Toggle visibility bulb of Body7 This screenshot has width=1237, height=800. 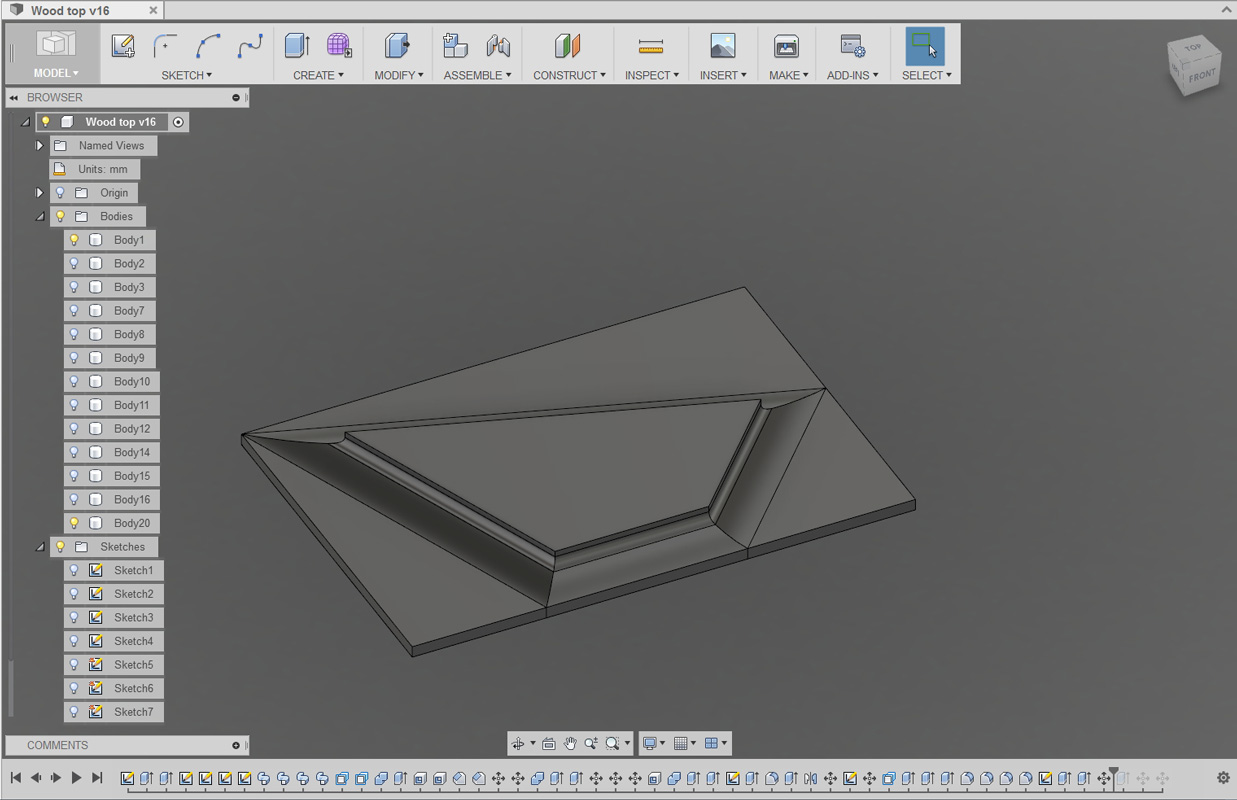point(74,311)
